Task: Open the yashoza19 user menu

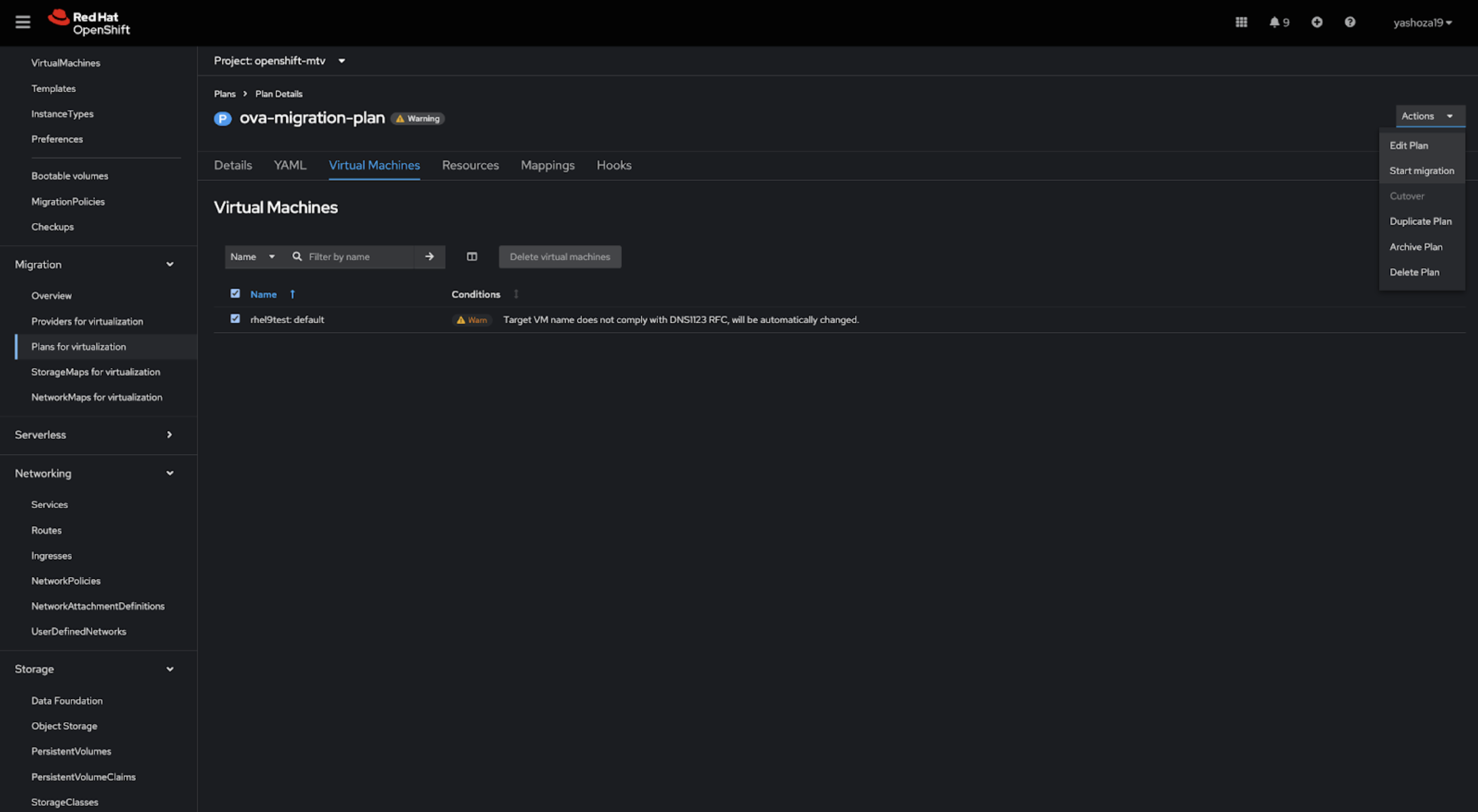Action: click(x=1422, y=22)
